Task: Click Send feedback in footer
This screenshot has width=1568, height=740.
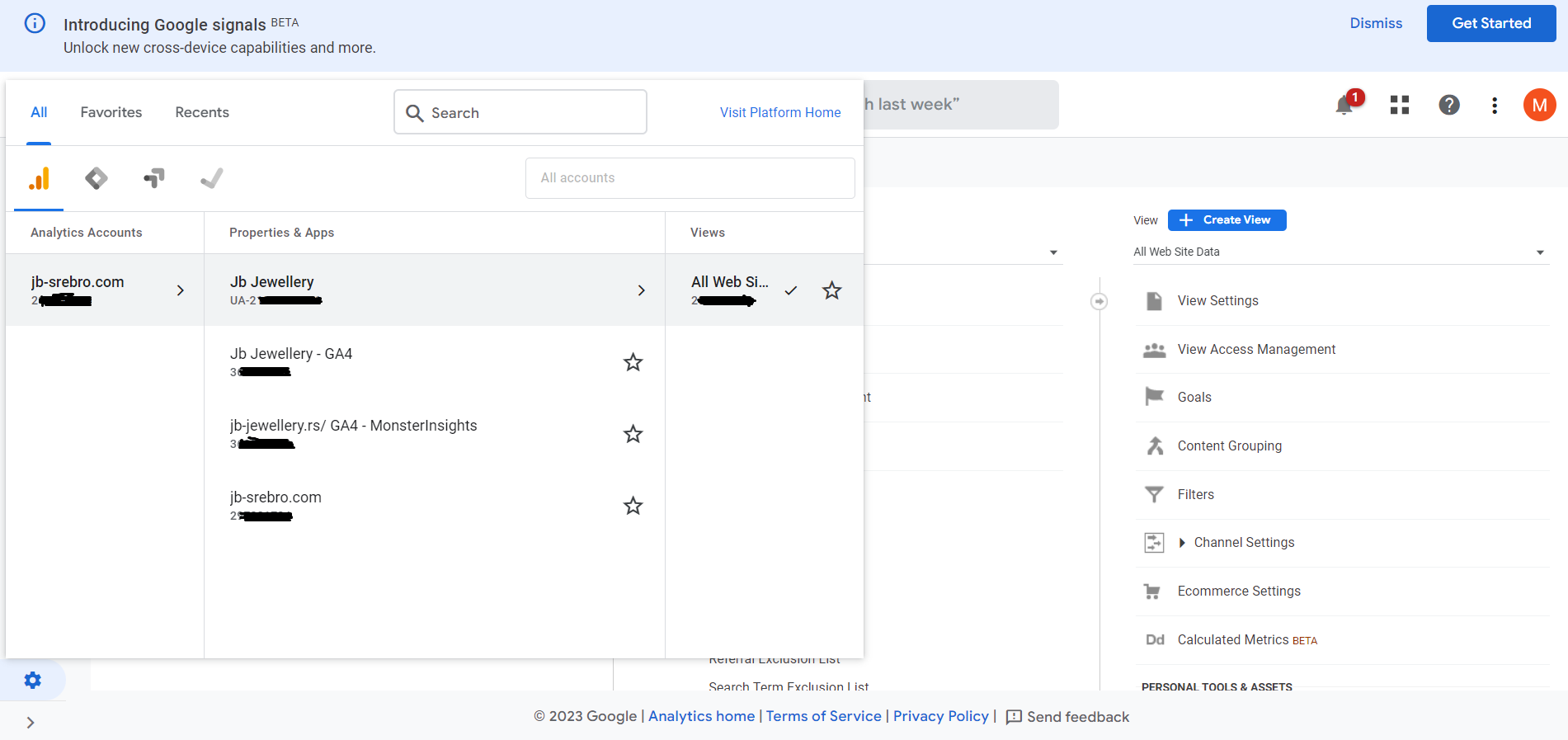Action: 1067,717
